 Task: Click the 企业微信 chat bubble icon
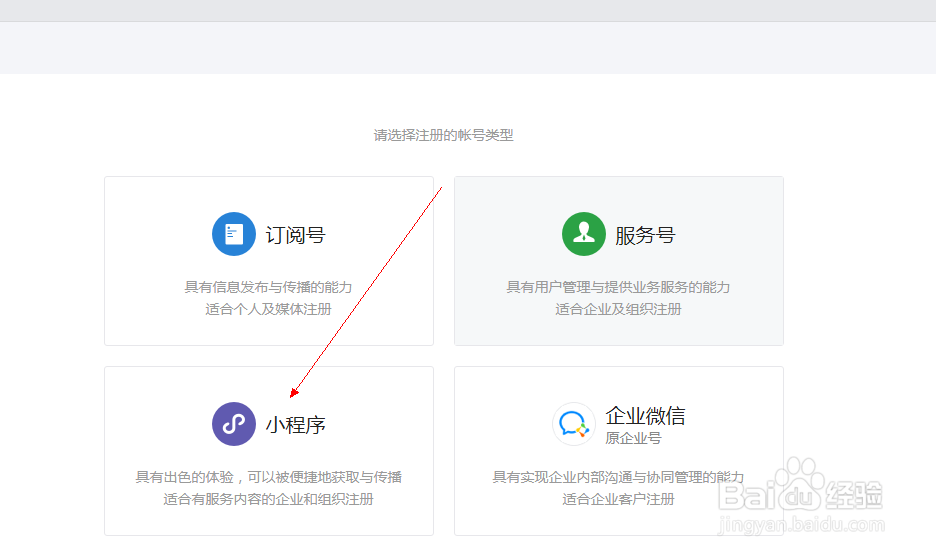click(x=574, y=424)
